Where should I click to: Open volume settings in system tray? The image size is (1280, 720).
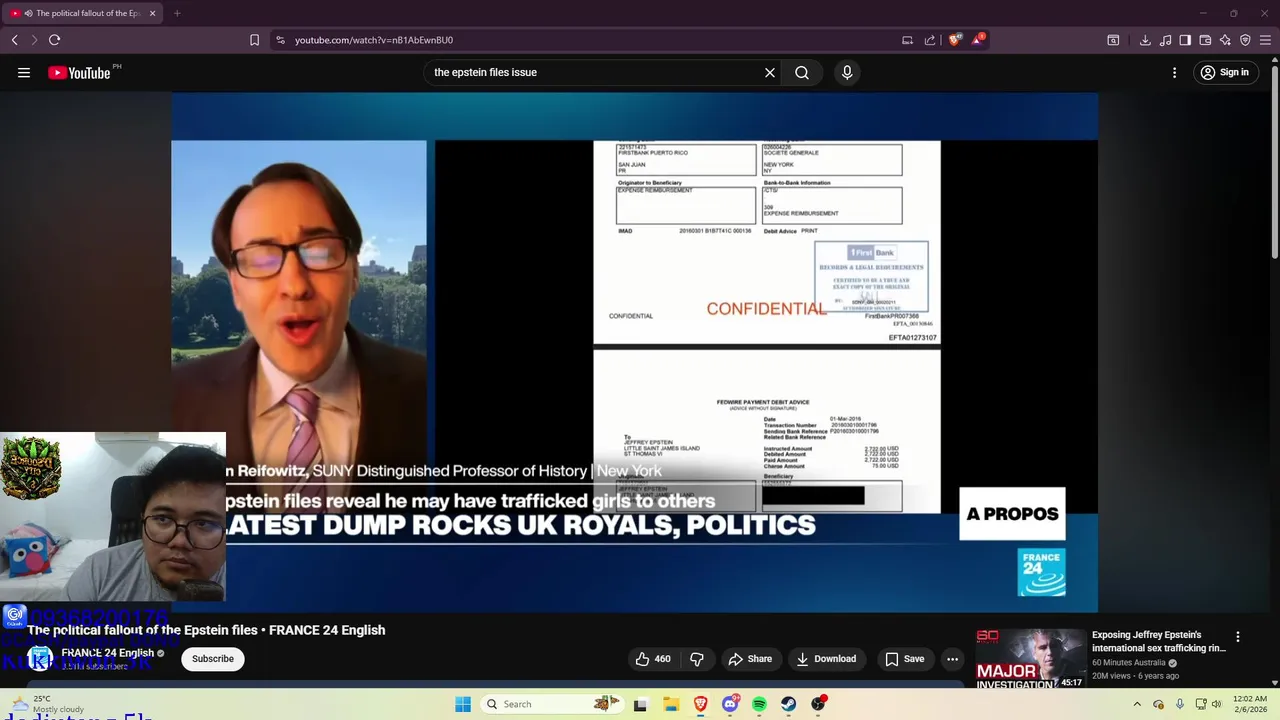[x=1217, y=704]
